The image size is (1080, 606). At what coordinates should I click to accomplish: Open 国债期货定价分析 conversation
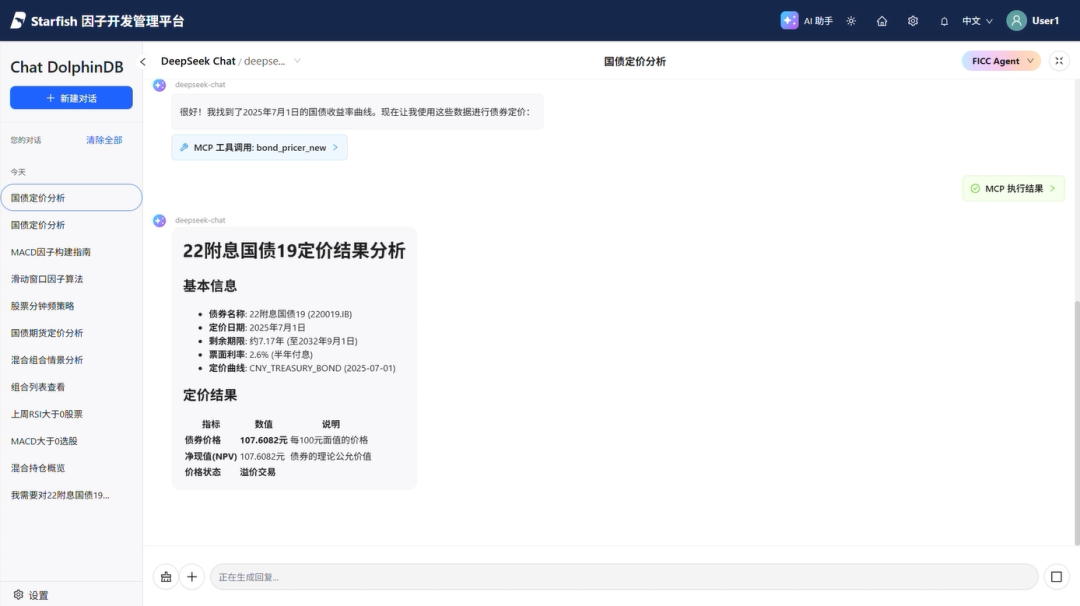pyautogui.click(x=71, y=333)
